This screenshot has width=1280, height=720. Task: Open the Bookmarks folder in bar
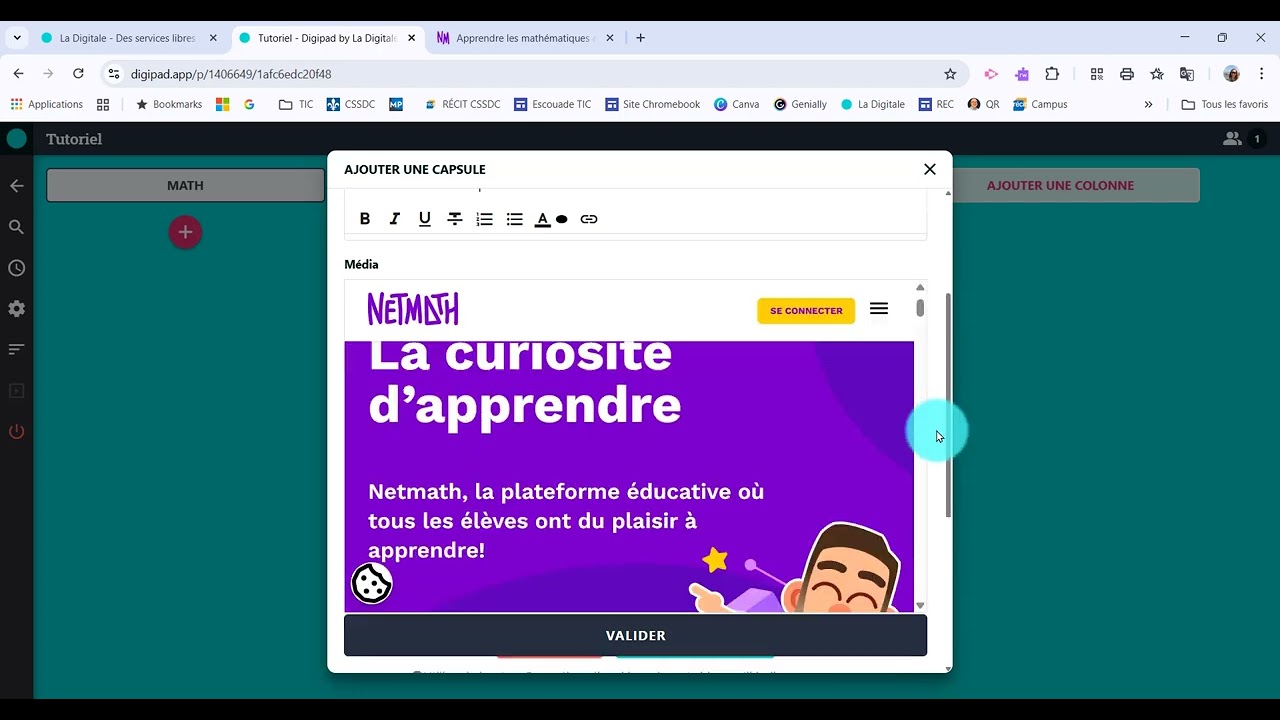pyautogui.click(x=169, y=104)
